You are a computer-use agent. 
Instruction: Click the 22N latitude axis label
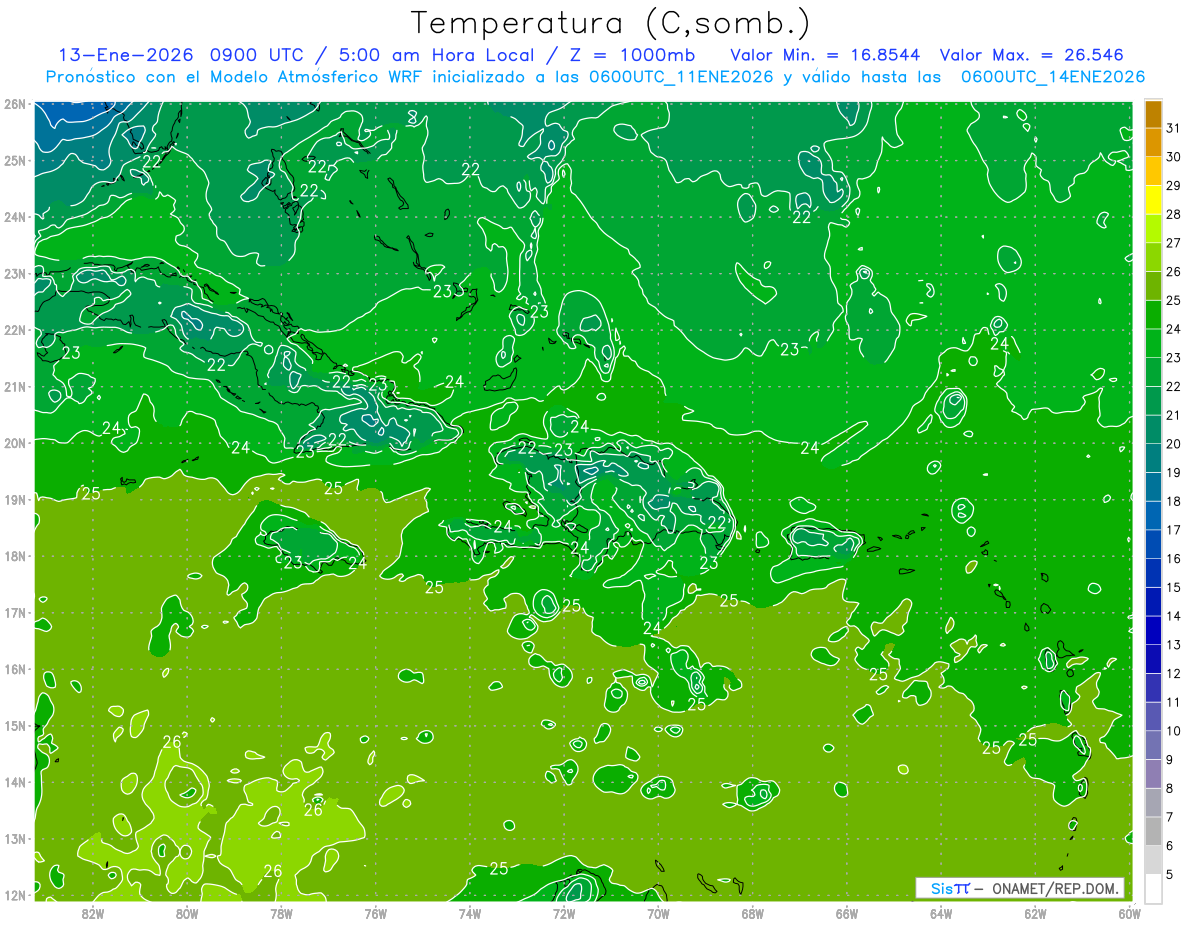14,330
